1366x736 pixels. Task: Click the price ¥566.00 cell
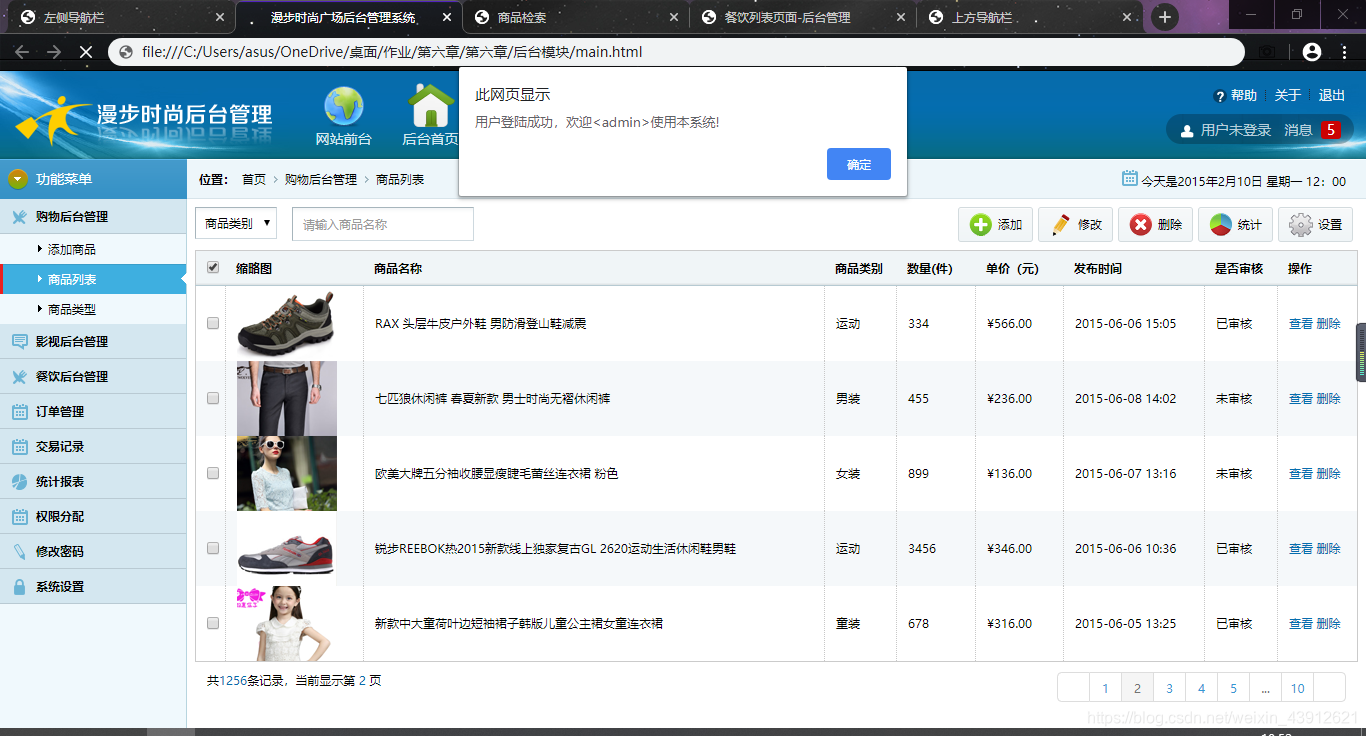[x=1009, y=323]
